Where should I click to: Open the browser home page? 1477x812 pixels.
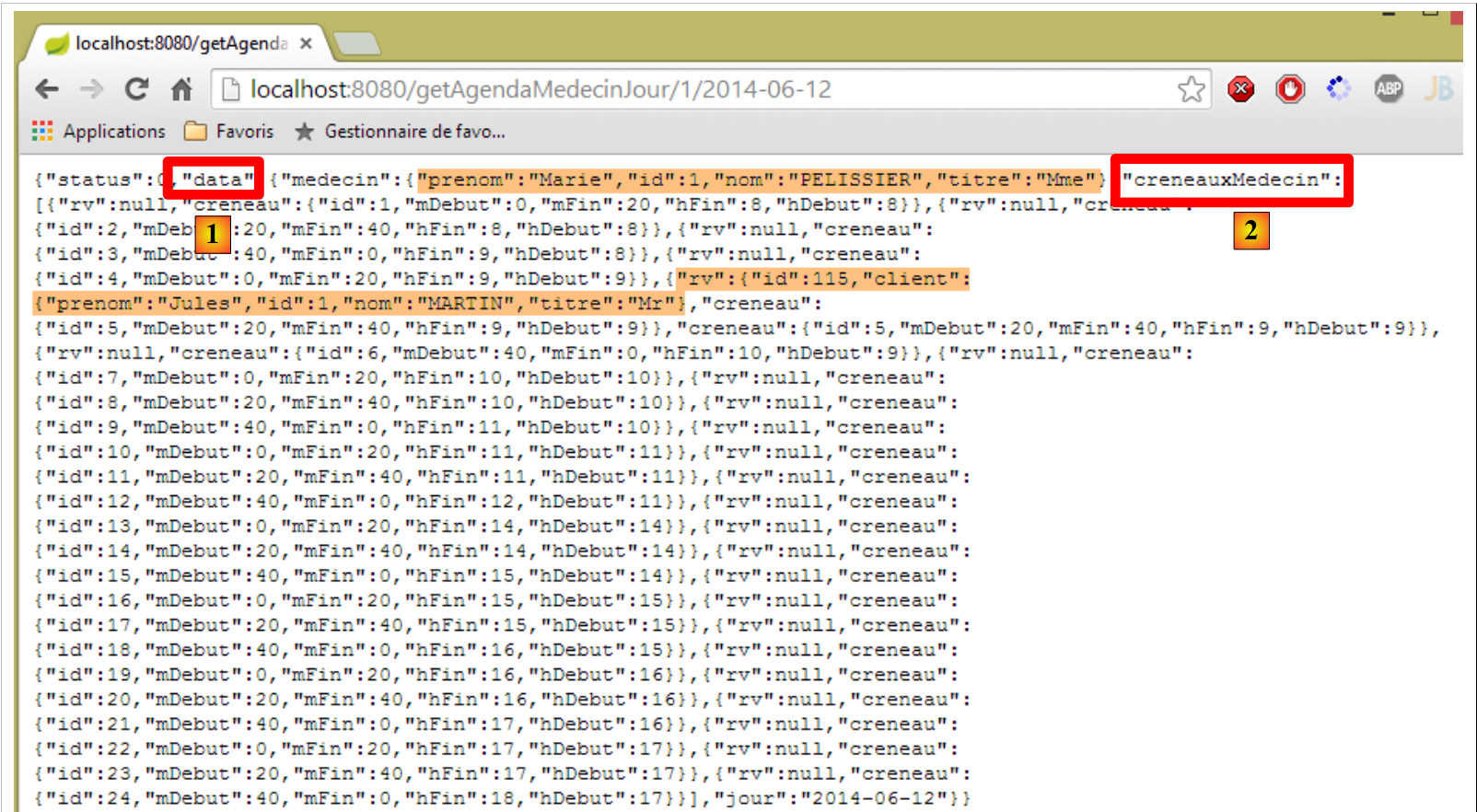[182, 89]
